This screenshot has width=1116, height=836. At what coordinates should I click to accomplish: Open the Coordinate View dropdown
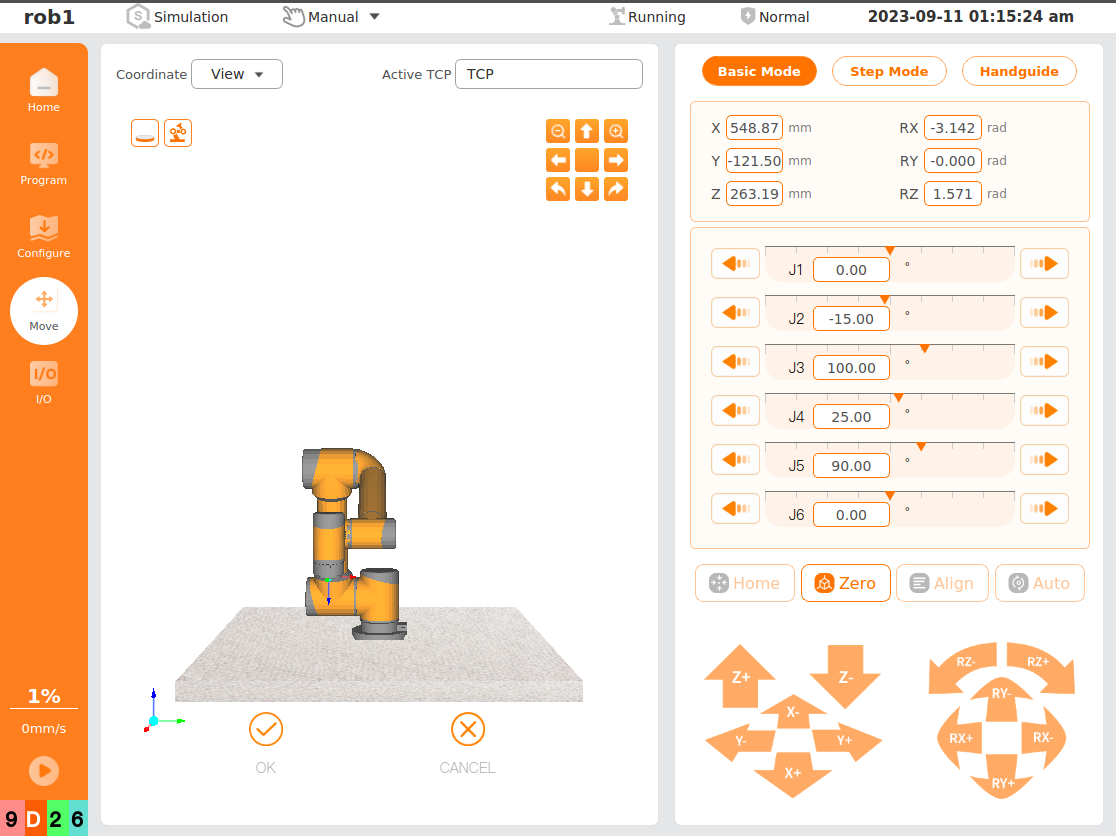pos(237,74)
